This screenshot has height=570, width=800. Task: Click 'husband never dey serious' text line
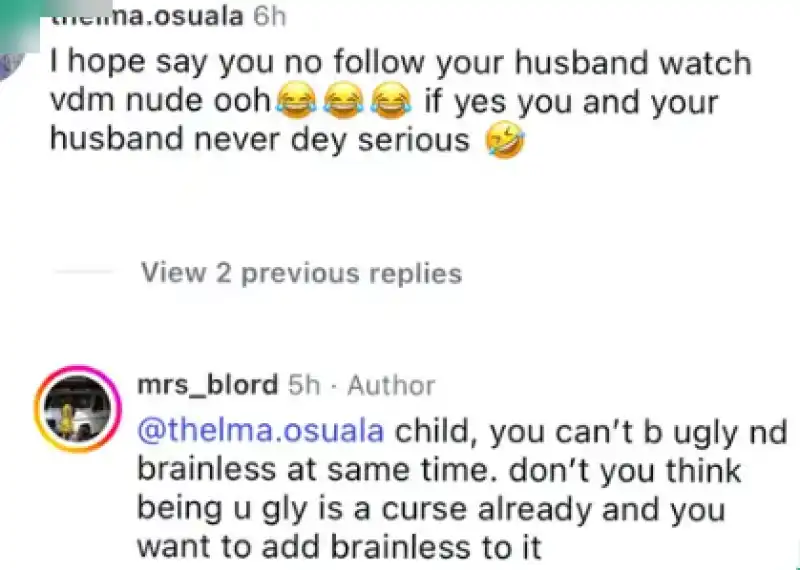click(x=259, y=140)
